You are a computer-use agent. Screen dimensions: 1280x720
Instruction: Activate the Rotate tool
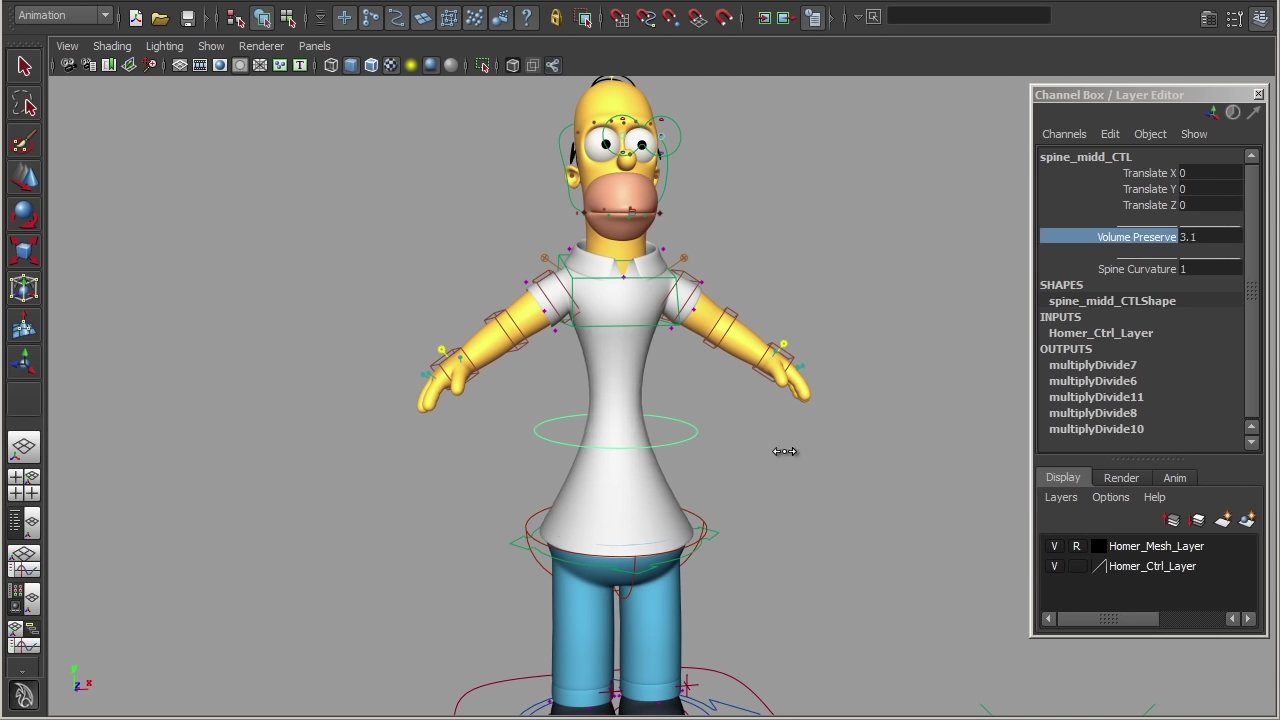(25, 215)
